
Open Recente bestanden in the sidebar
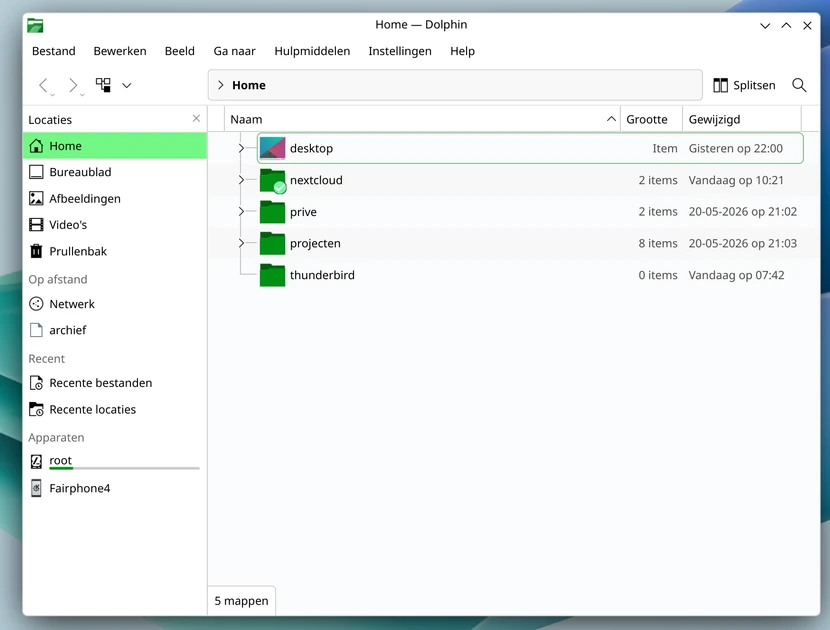click(x=115, y=383)
